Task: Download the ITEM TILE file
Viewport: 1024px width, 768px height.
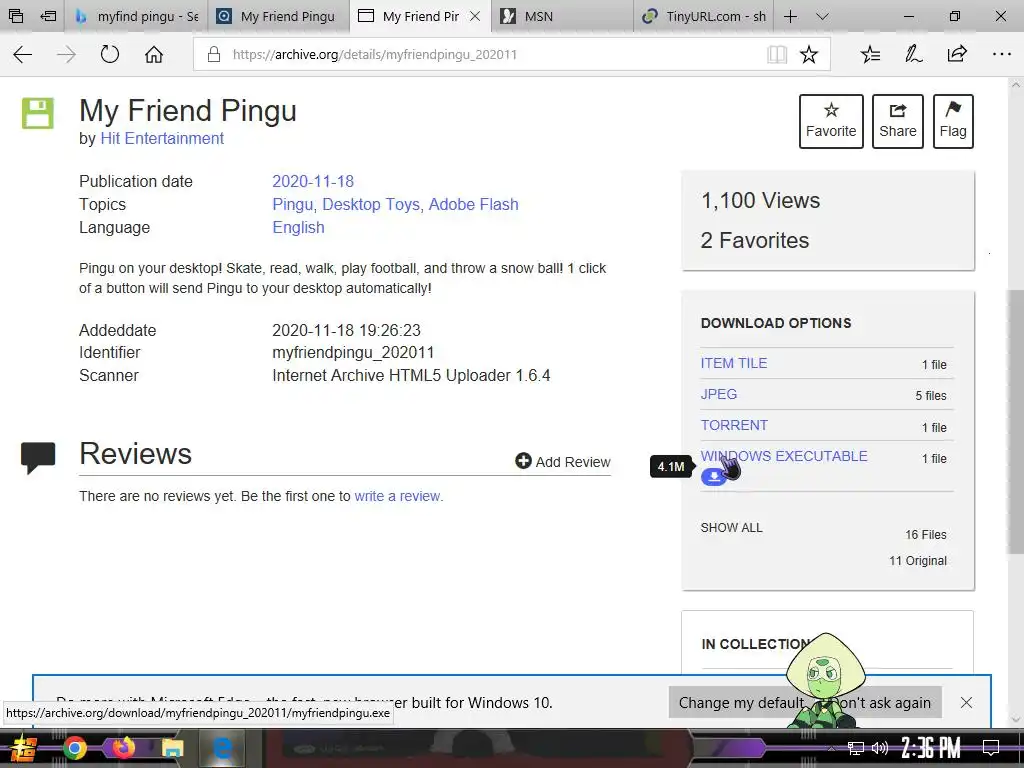Action: (734, 363)
